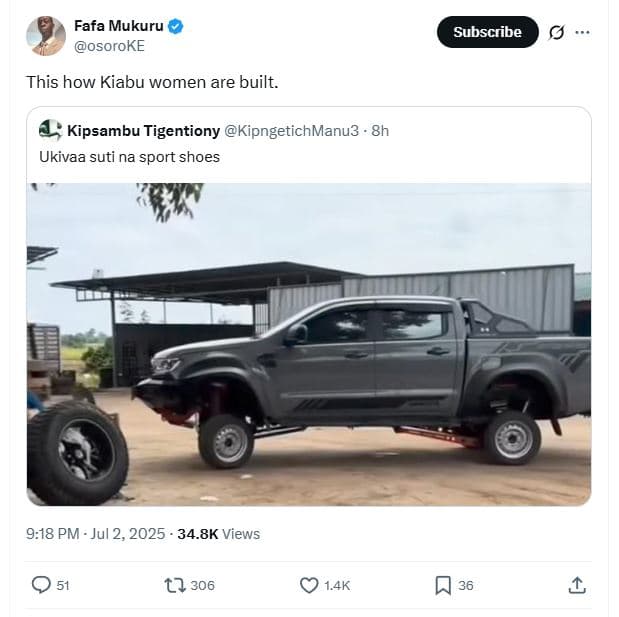The height and width of the screenshot is (617, 619).
Task: Open Kipsambu Tigentiony's small avatar
Action: (50, 130)
